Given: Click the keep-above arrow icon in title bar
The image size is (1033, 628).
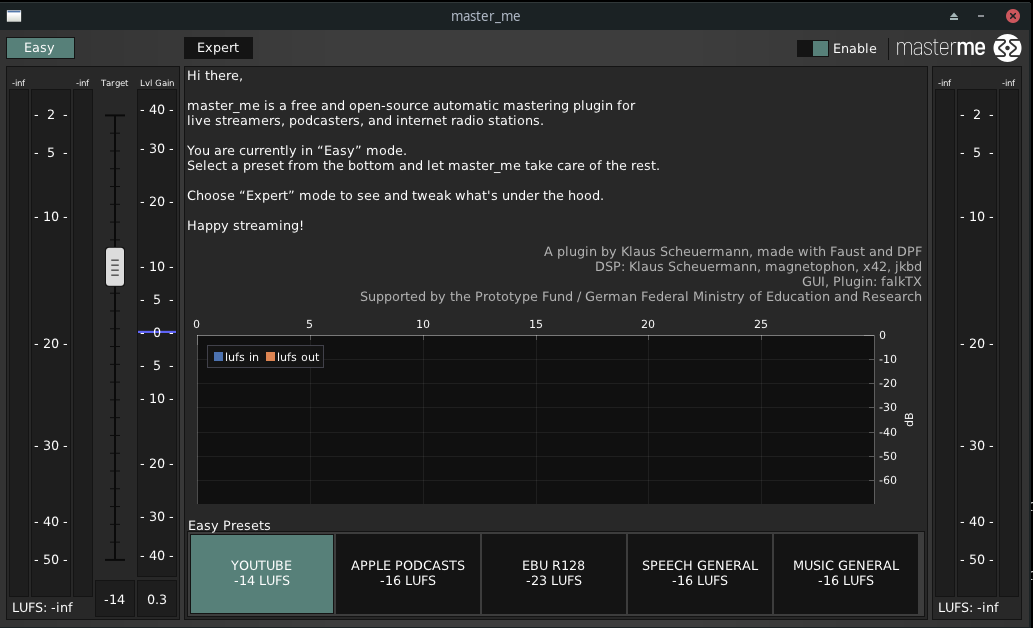Looking at the screenshot, I should pyautogui.click(x=954, y=16).
